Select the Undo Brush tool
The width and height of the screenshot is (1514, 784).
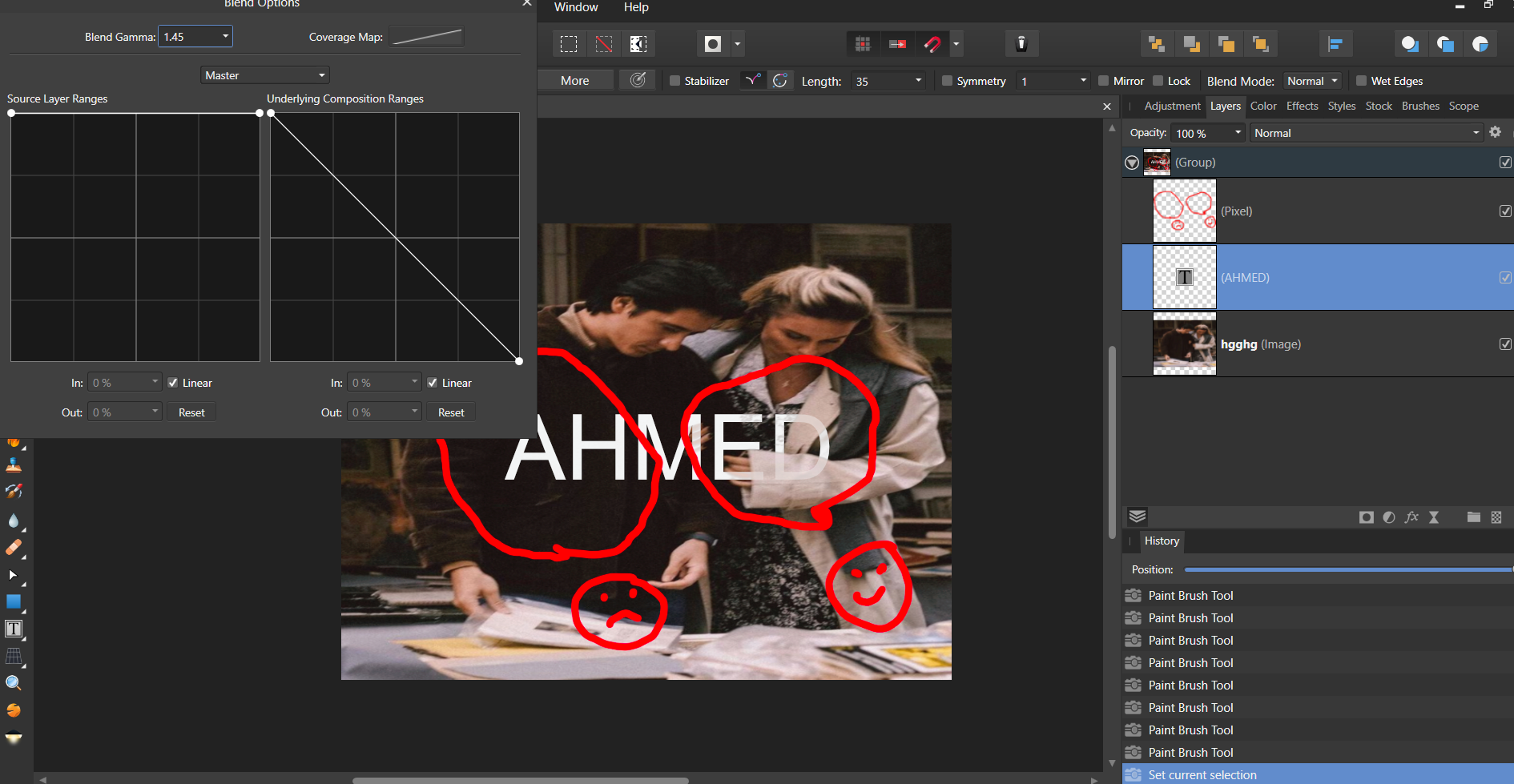point(14,491)
